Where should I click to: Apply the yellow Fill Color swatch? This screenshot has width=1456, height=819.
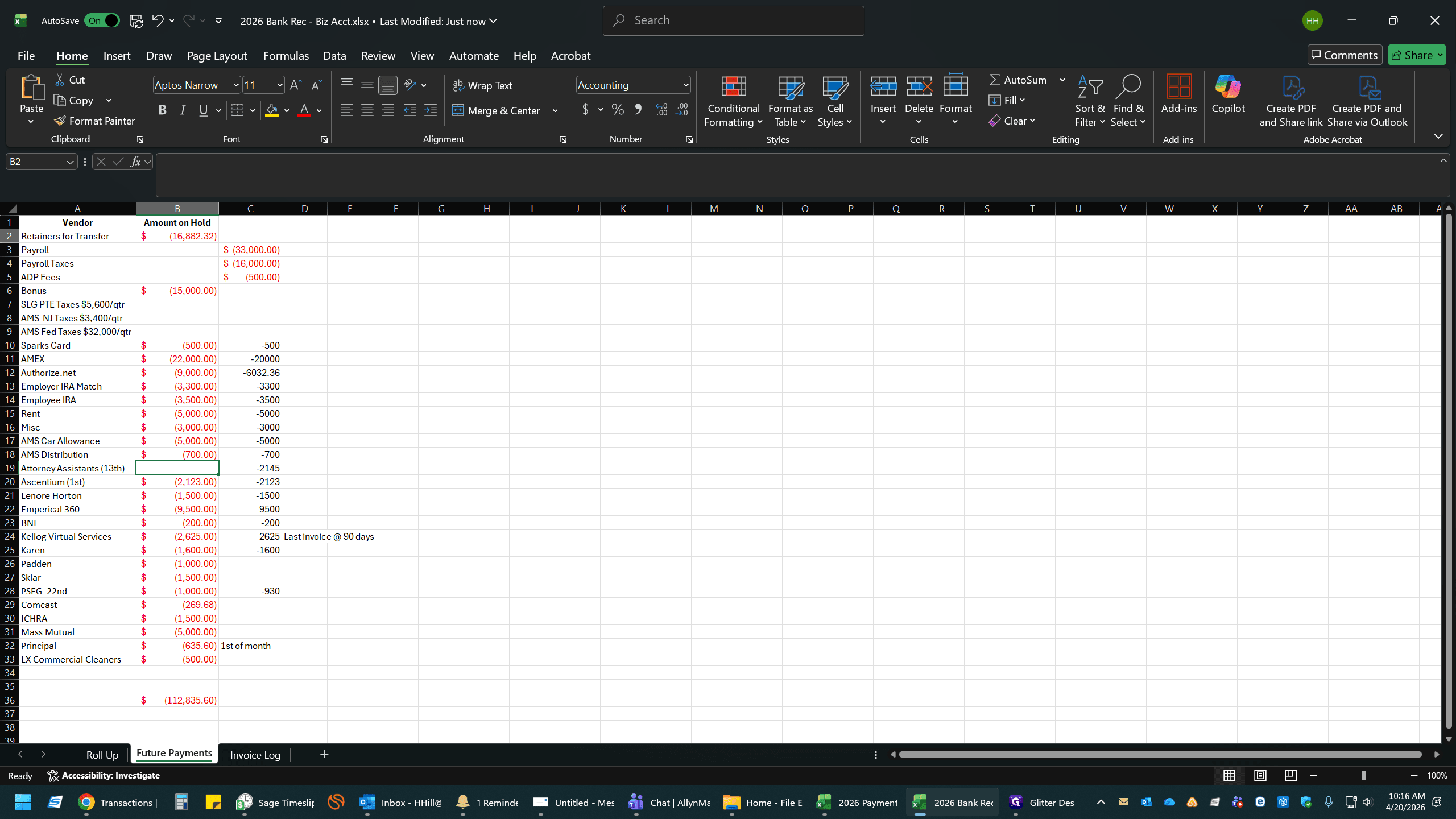272,110
